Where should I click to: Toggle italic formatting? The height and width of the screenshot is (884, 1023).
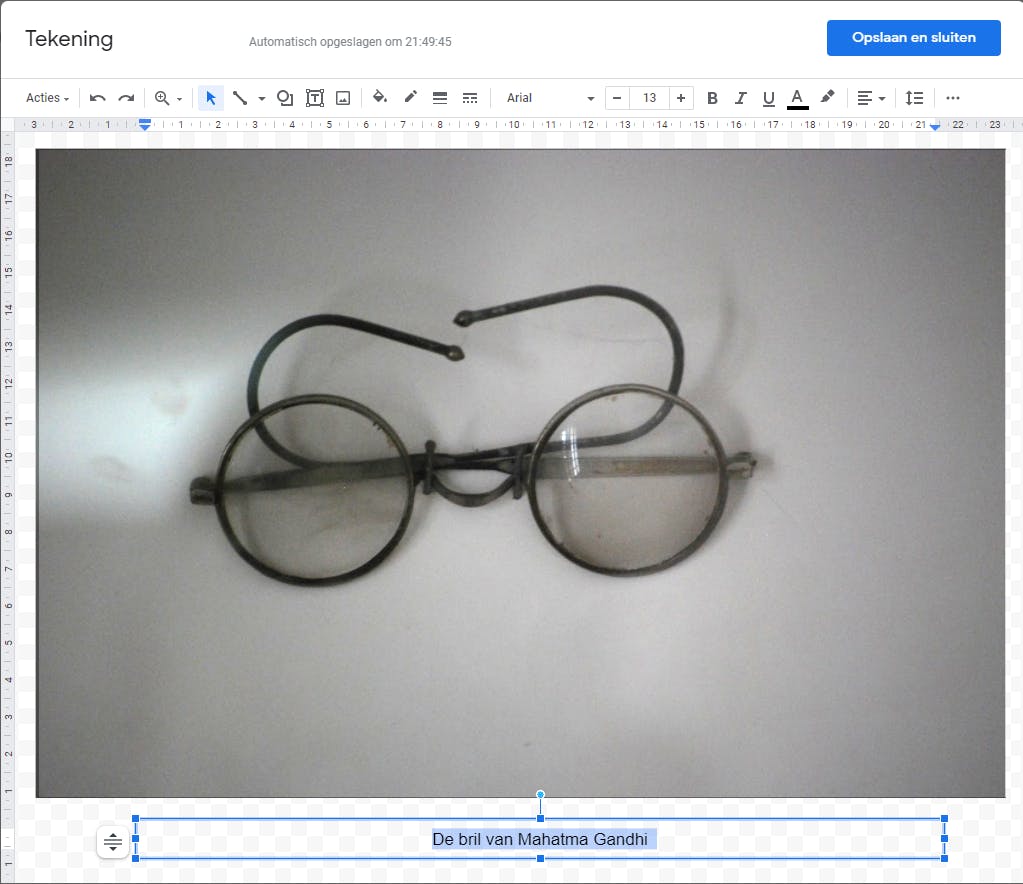(x=740, y=98)
